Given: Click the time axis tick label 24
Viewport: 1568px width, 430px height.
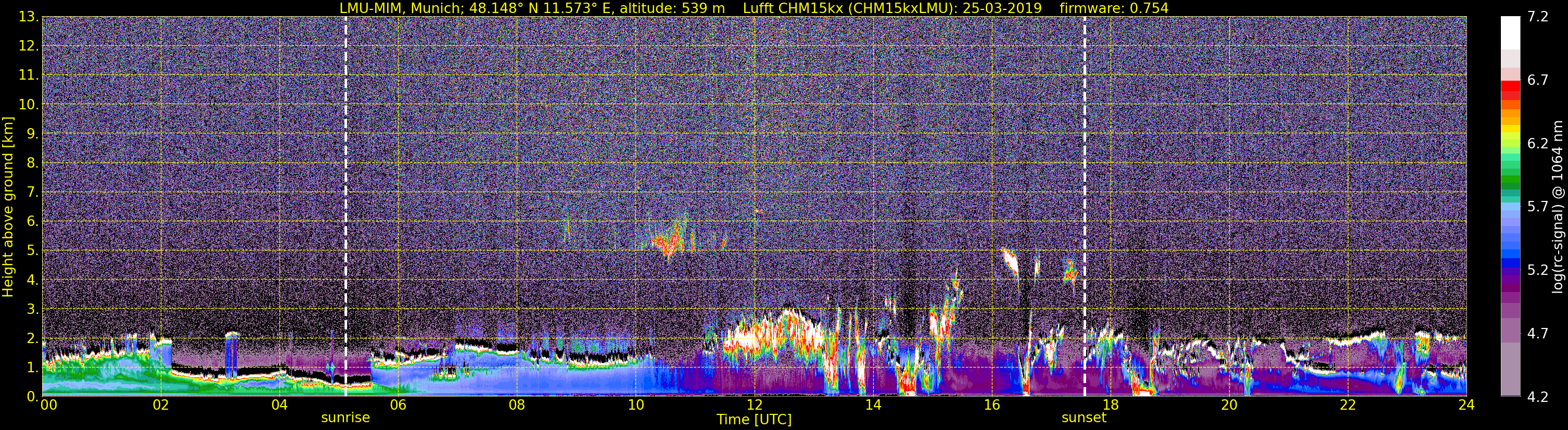Looking at the screenshot, I should 1467,406.
